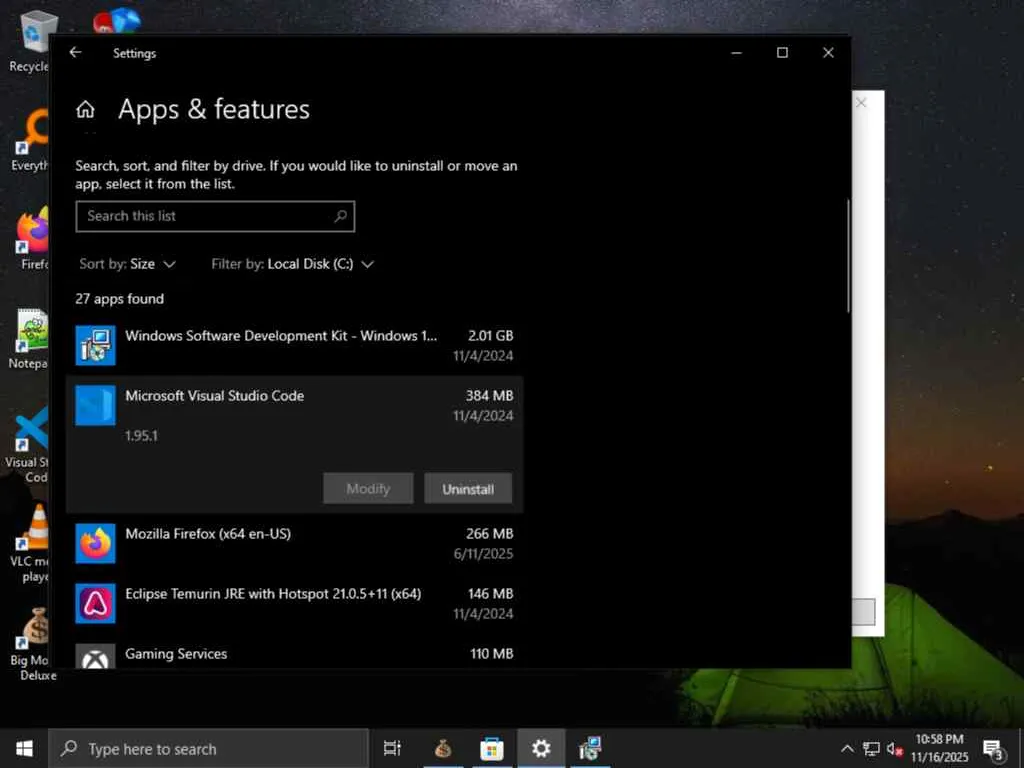Maximize the Settings window
Viewport: 1024px width, 768px height.
[782, 52]
